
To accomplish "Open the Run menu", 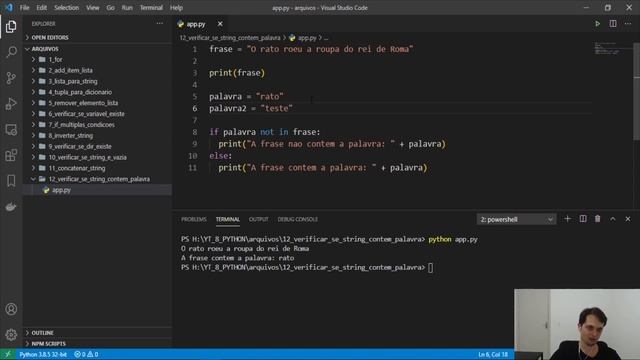I will click(x=127, y=8).
